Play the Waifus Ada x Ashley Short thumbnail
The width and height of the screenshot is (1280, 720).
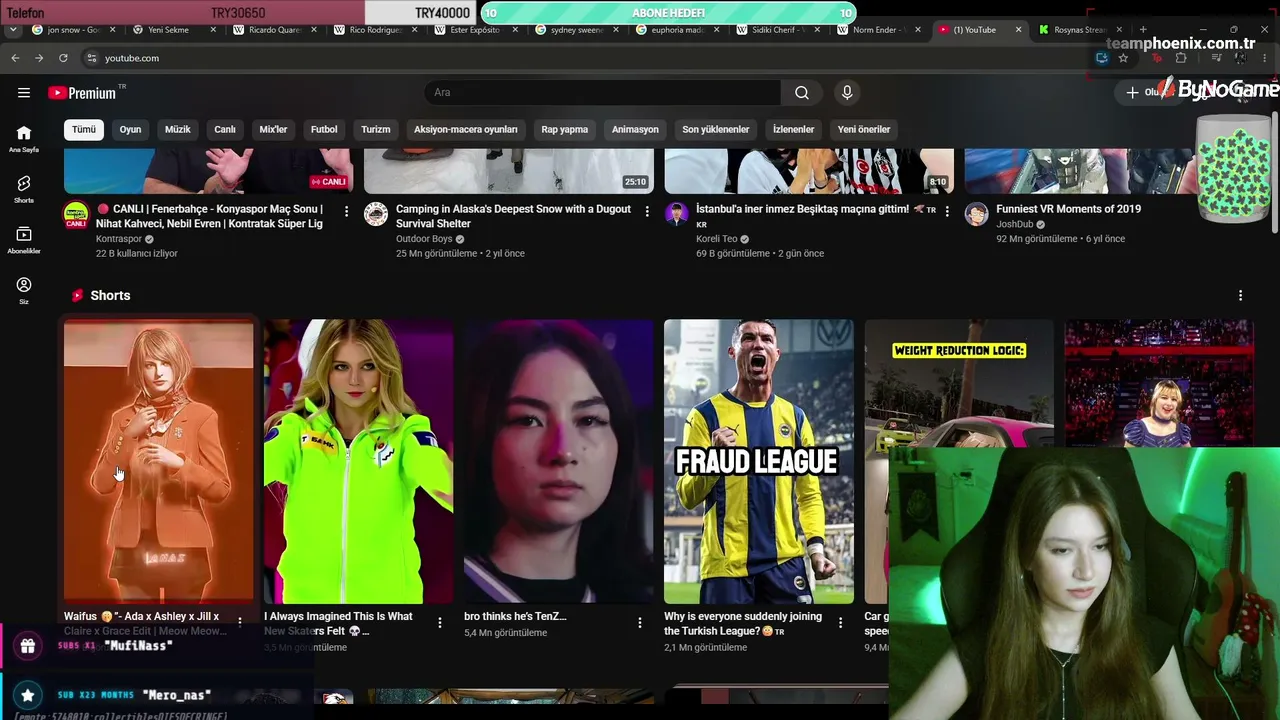tap(159, 462)
